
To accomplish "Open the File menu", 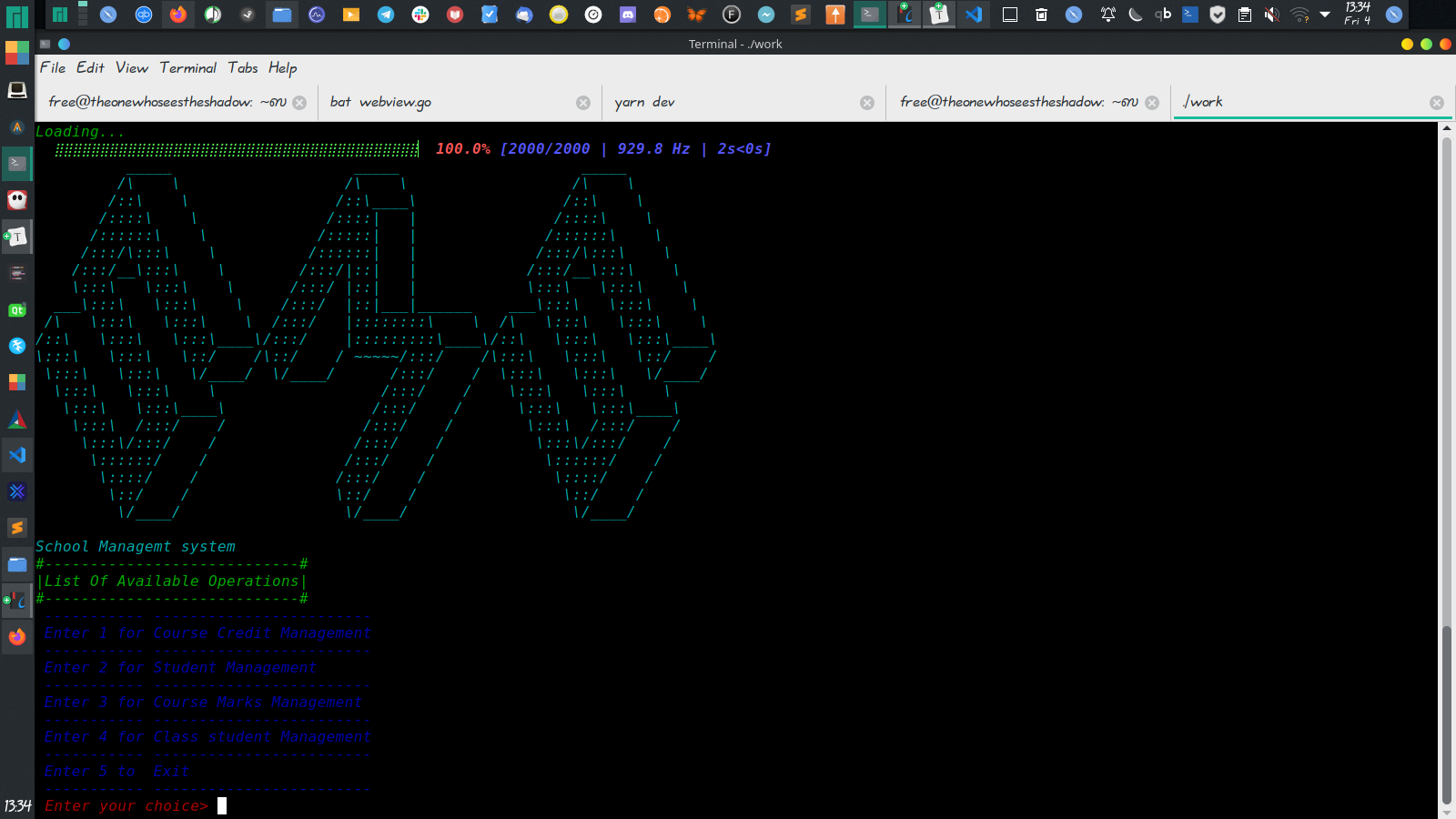I will (52, 68).
